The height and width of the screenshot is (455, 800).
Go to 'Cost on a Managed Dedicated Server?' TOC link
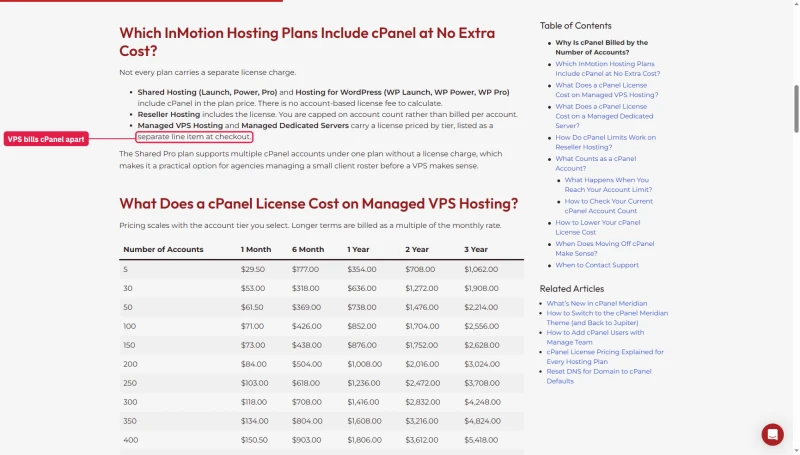pos(604,116)
